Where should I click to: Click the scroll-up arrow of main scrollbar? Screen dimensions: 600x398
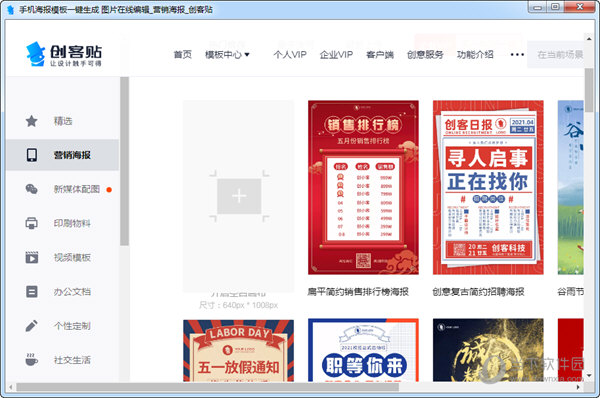pyautogui.click(x=589, y=38)
